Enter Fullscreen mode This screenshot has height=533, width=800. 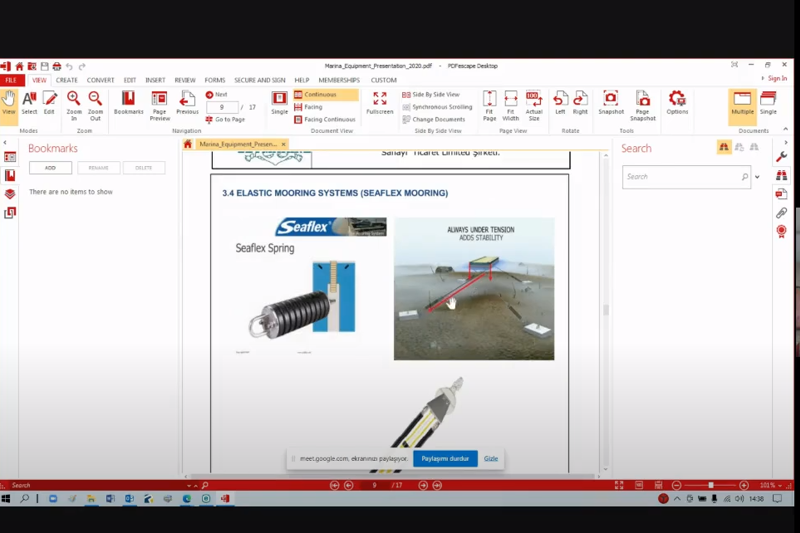click(x=380, y=103)
